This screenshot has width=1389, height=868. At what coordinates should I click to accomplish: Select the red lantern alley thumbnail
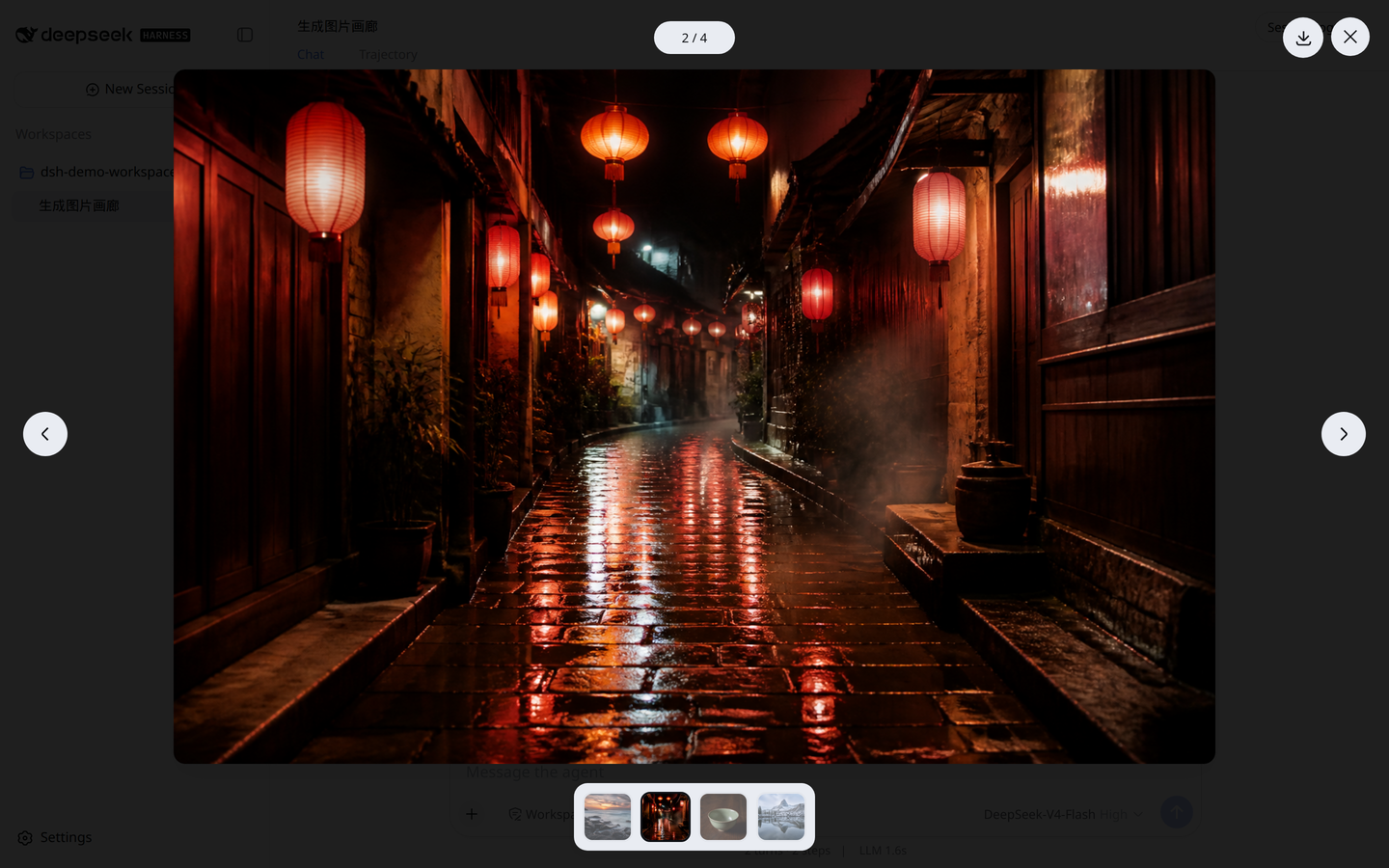click(666, 817)
